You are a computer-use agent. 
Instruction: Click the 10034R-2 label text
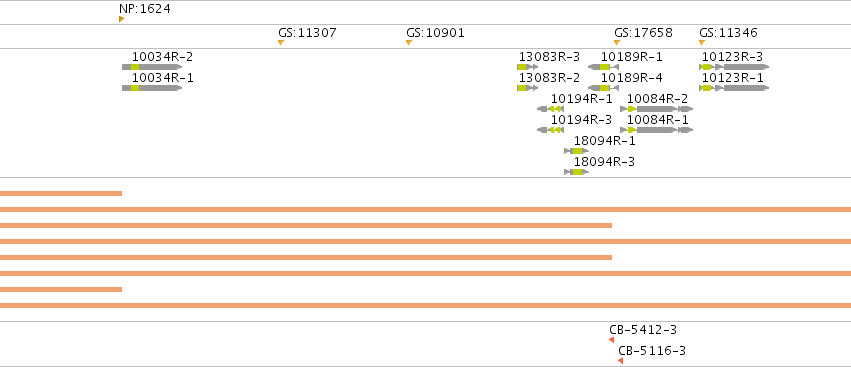pos(163,57)
